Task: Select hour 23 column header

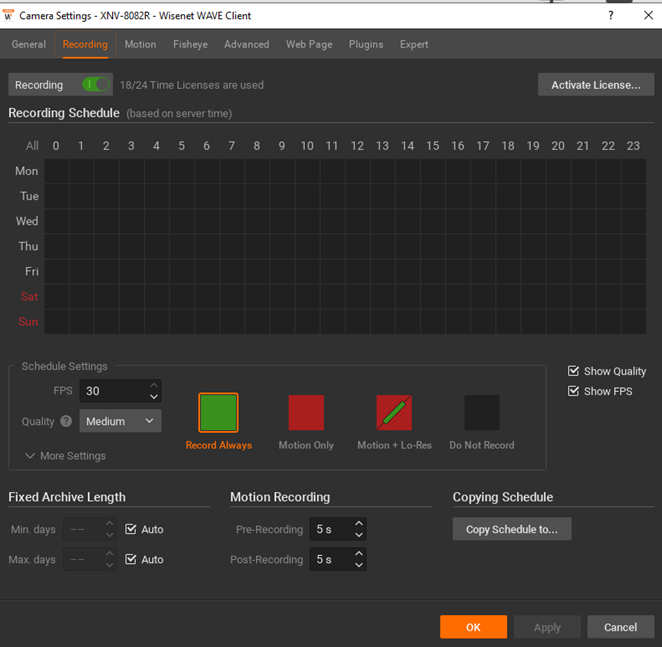Action: tap(633, 146)
